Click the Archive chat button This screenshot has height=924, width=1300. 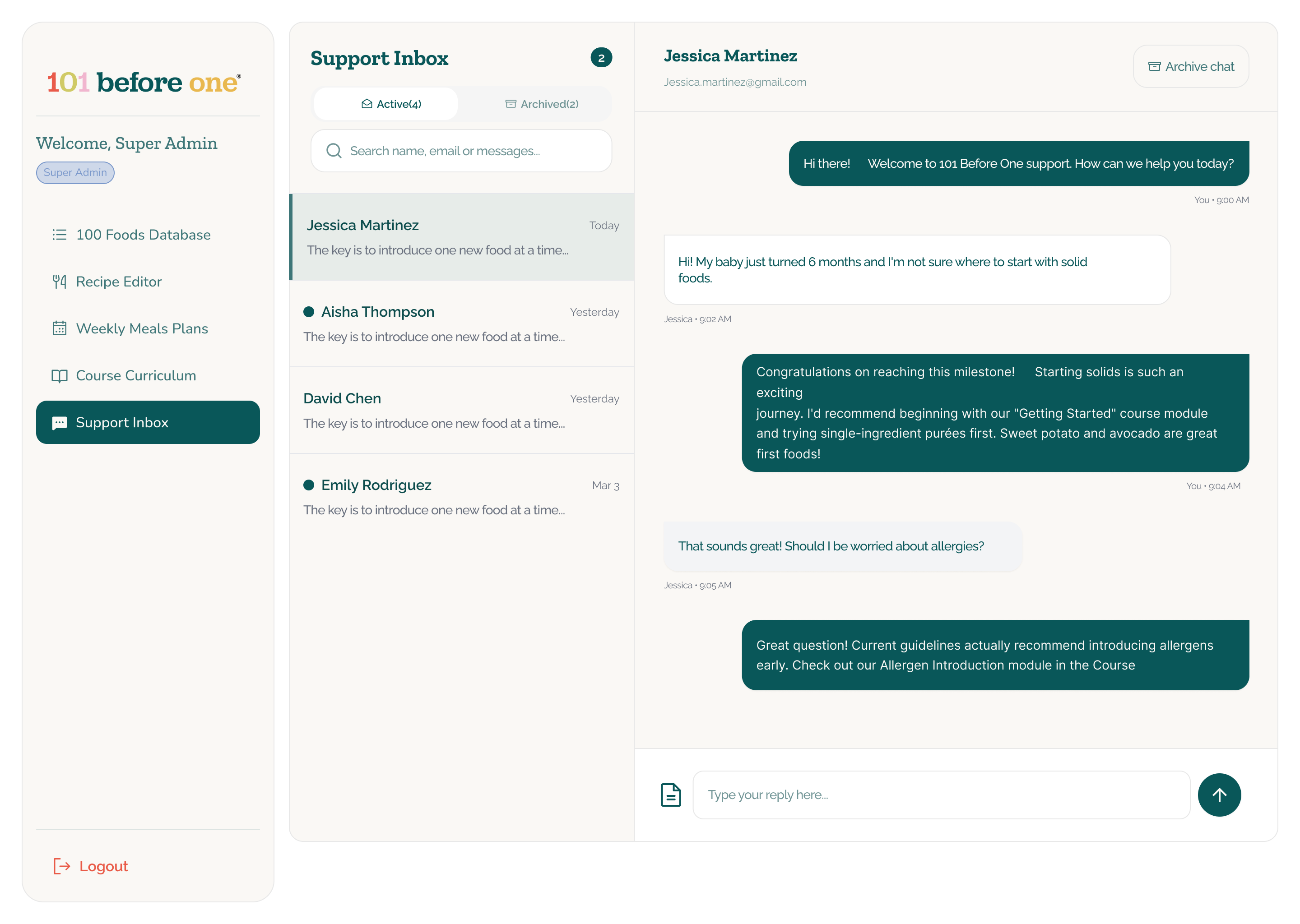point(1191,67)
